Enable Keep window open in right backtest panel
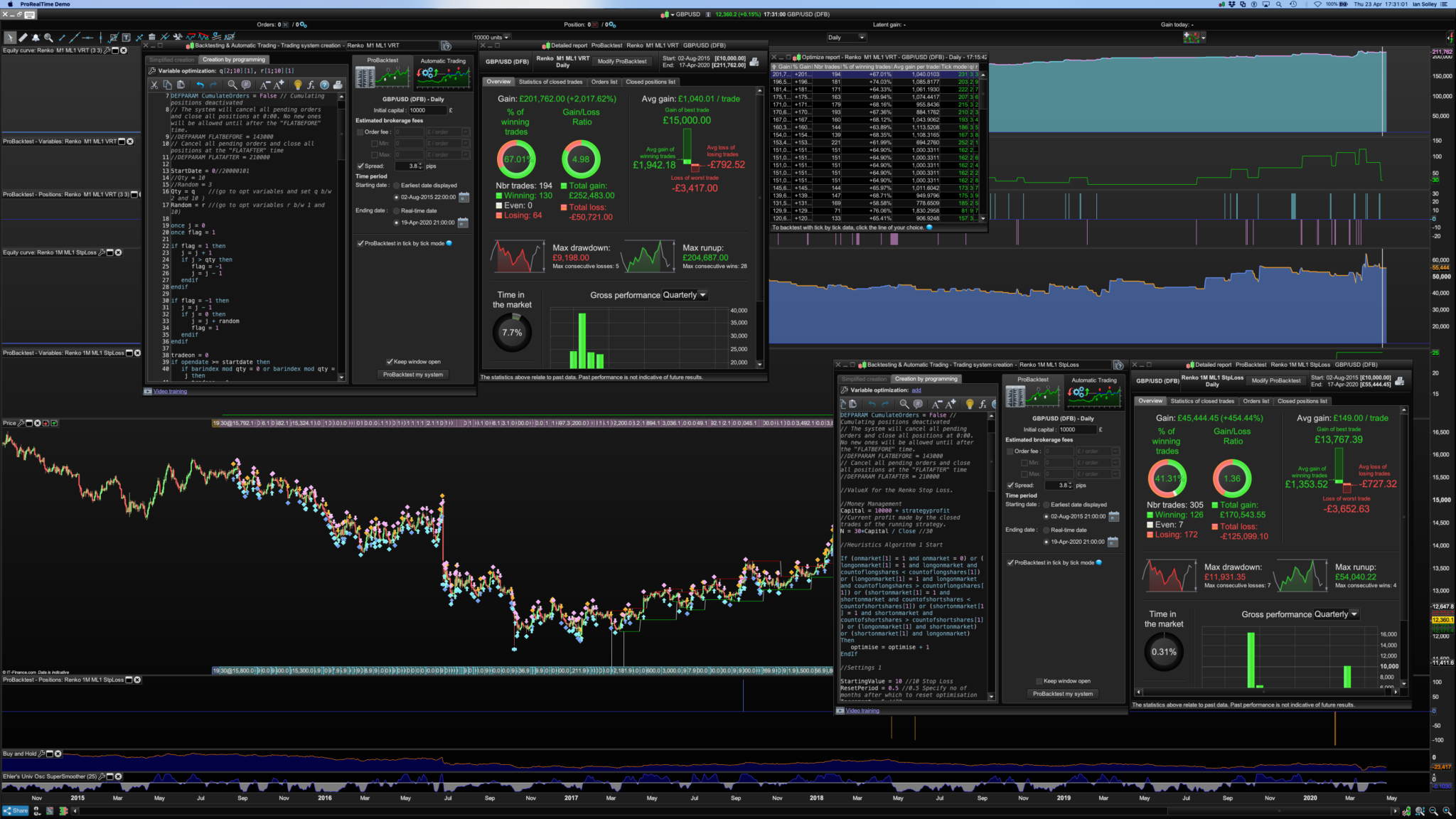 [x=1039, y=681]
